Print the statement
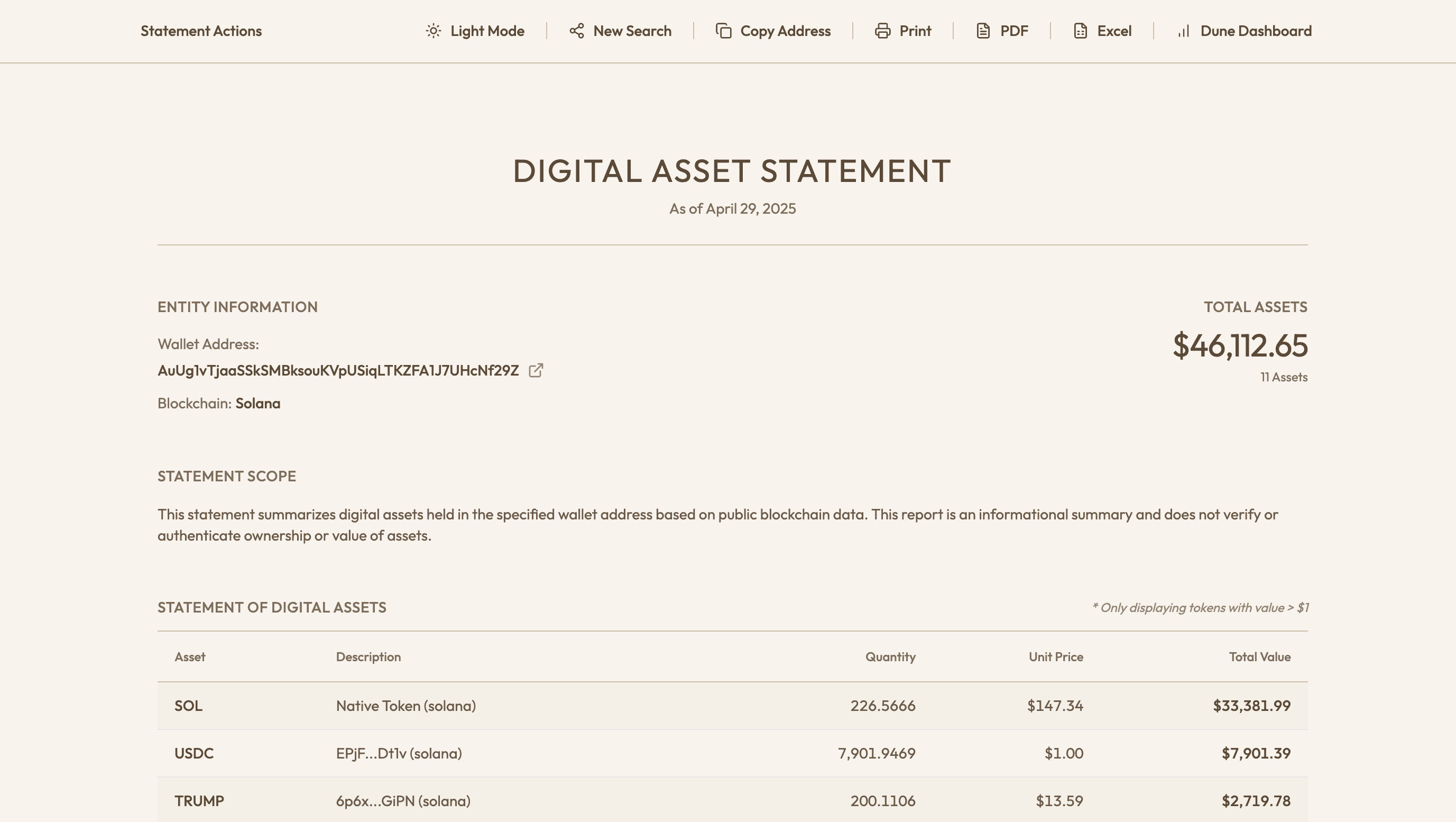Screen dimensions: 1456x822 (915, 31)
